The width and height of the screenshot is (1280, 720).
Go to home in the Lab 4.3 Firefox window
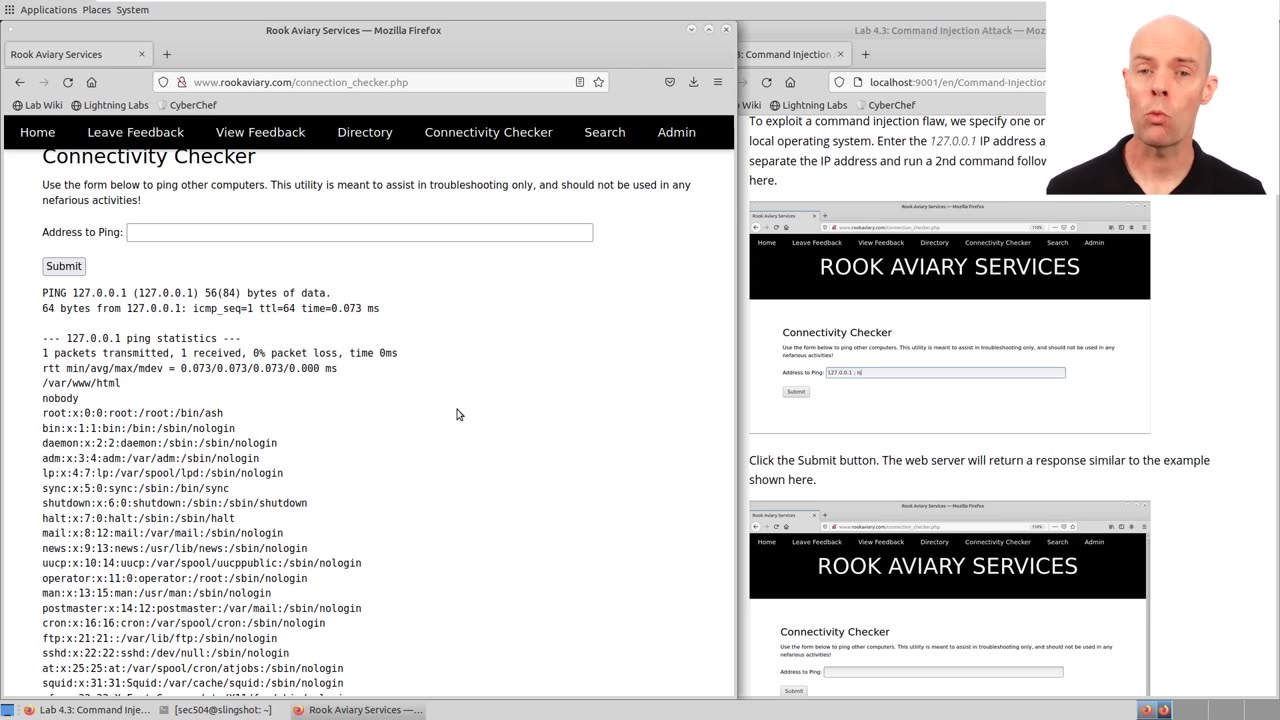tap(790, 82)
